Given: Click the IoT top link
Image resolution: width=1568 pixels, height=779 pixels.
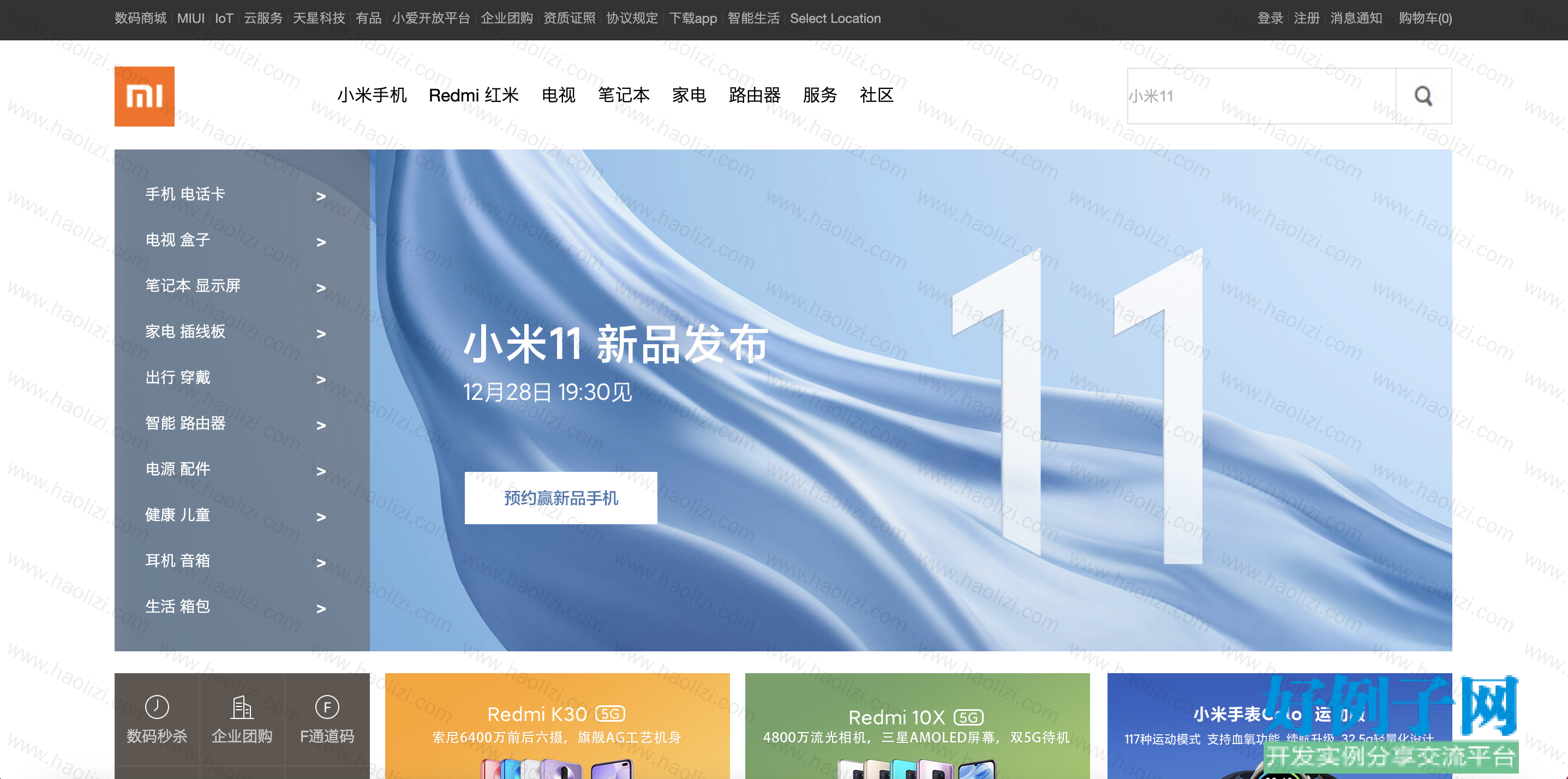Looking at the screenshot, I should (x=224, y=18).
